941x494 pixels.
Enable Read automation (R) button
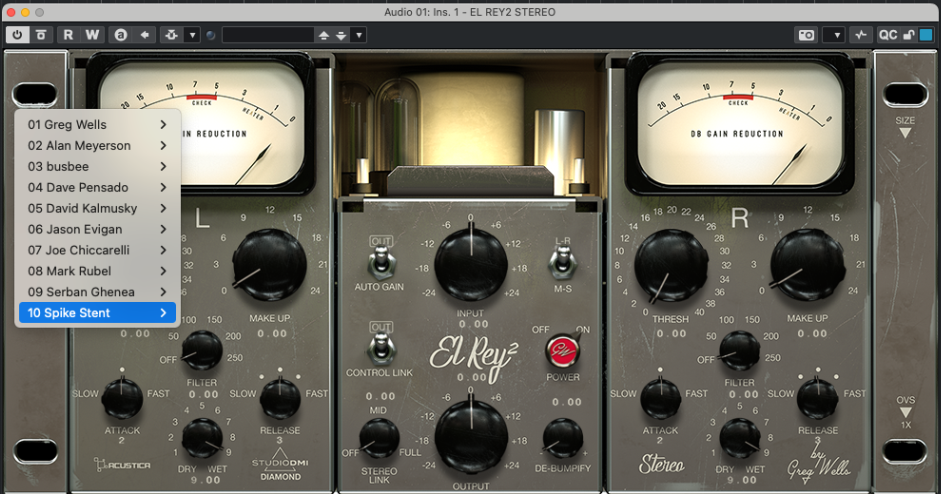[x=68, y=35]
